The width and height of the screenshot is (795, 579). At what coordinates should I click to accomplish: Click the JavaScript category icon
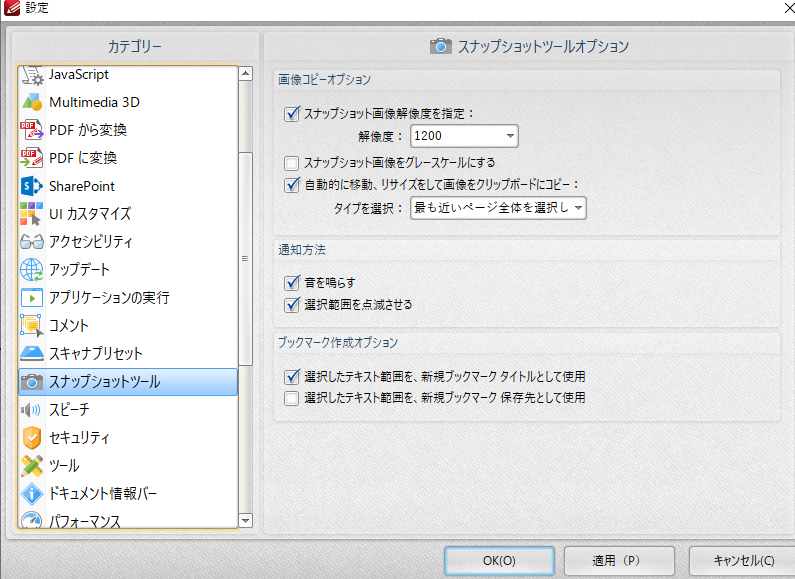(32, 75)
